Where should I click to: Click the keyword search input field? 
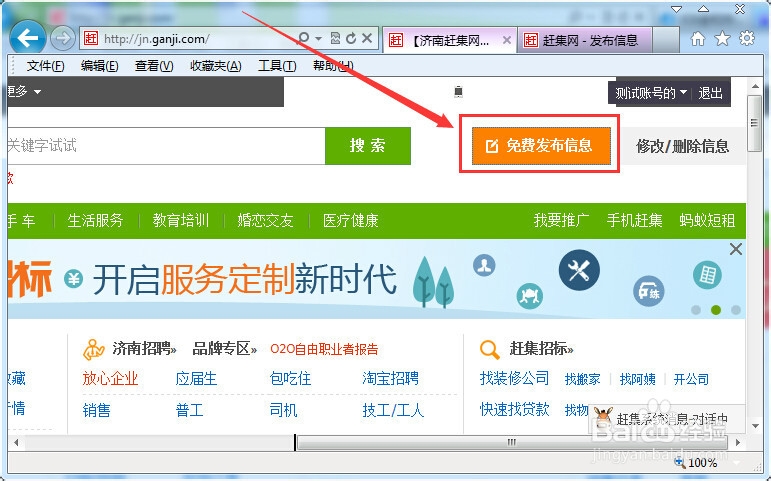pyautogui.click(x=166, y=146)
